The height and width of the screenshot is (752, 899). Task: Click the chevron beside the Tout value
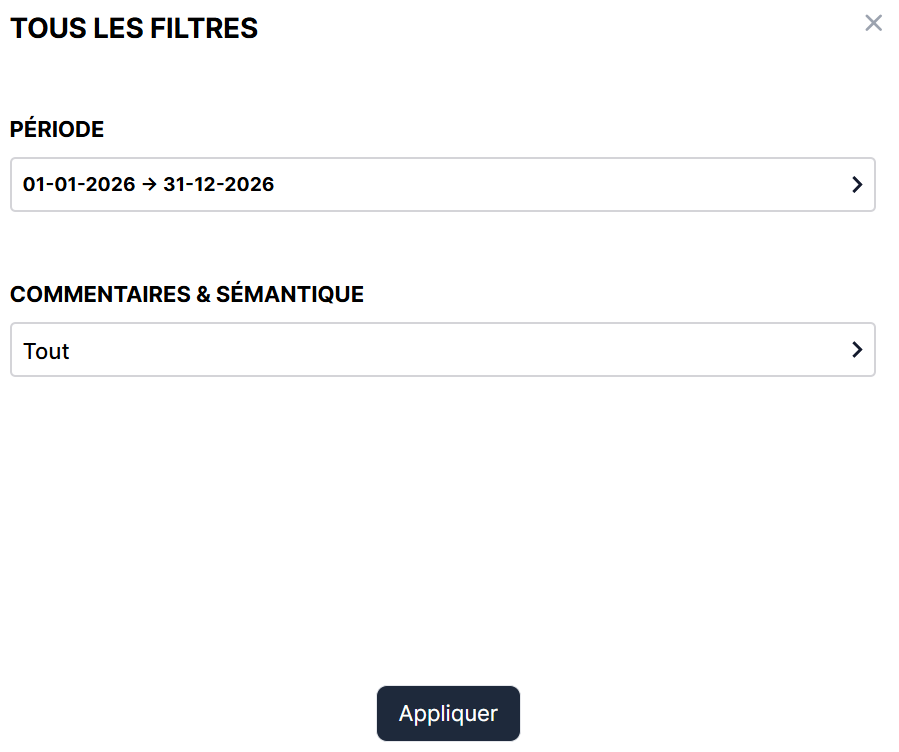point(856,350)
